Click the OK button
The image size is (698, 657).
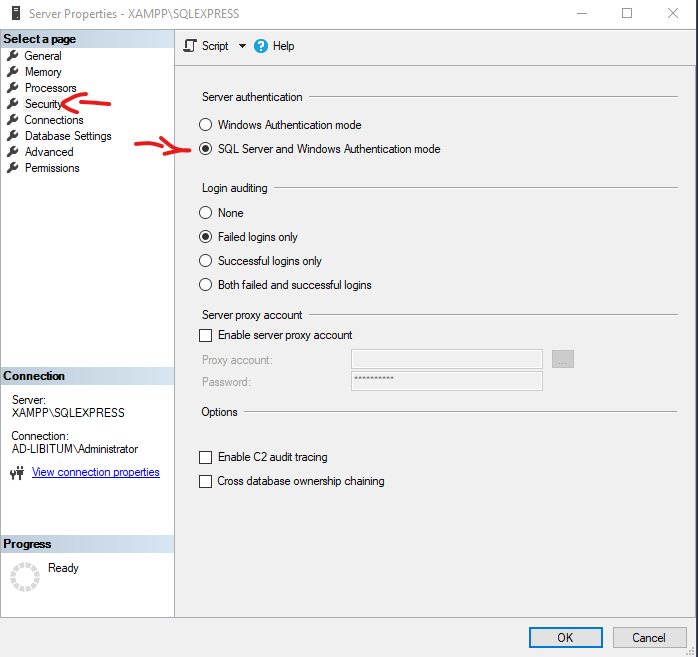565,637
